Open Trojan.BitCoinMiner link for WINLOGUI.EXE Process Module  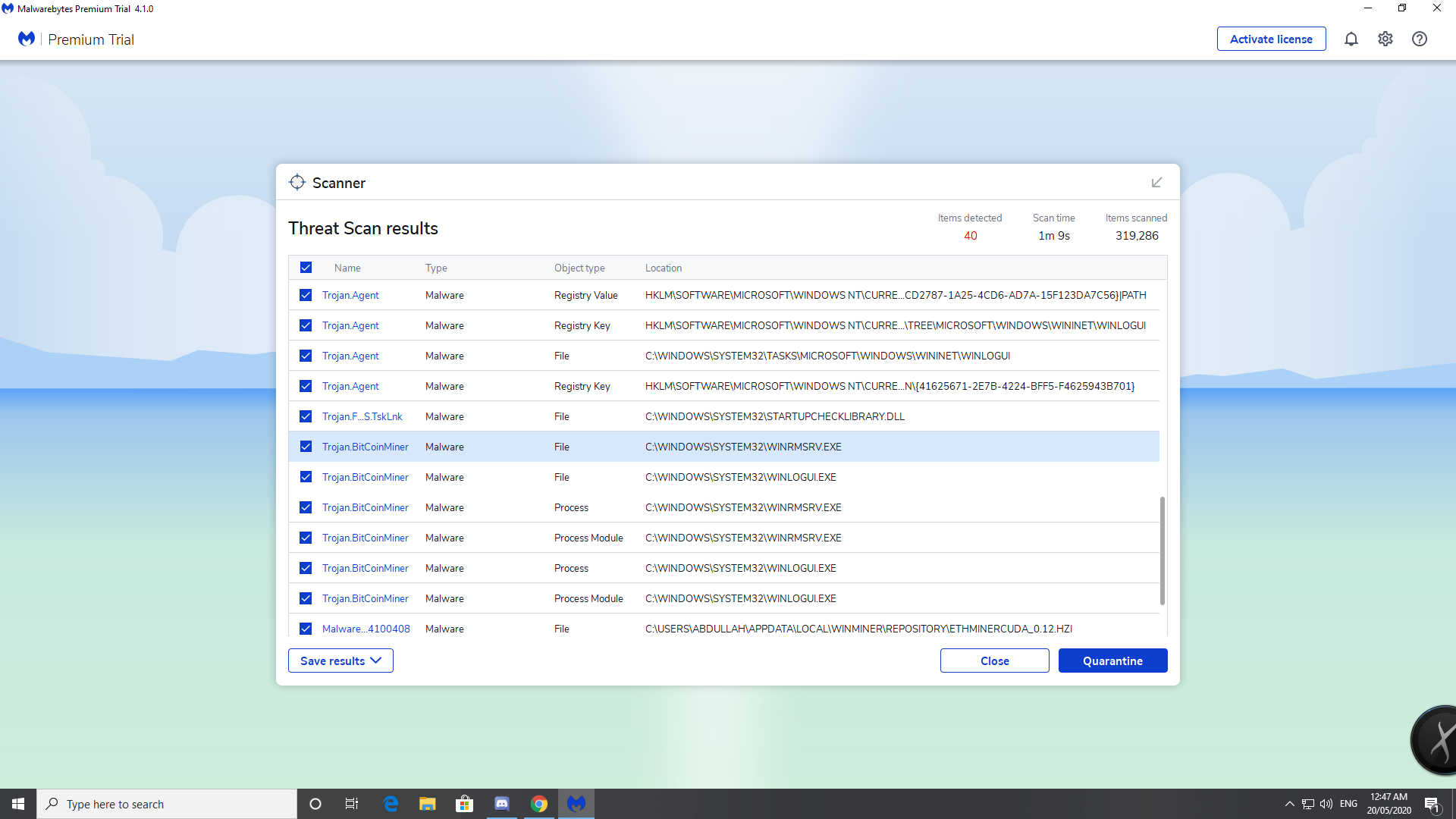click(365, 598)
